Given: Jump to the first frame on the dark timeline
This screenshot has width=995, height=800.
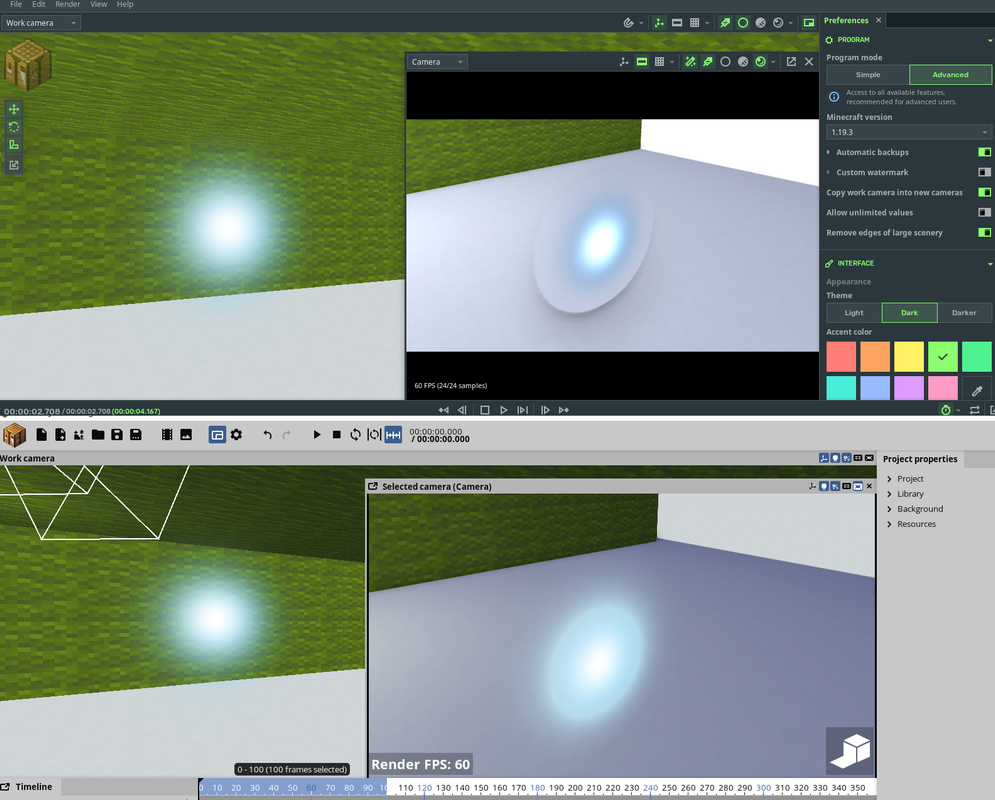Looking at the screenshot, I should [x=444, y=410].
